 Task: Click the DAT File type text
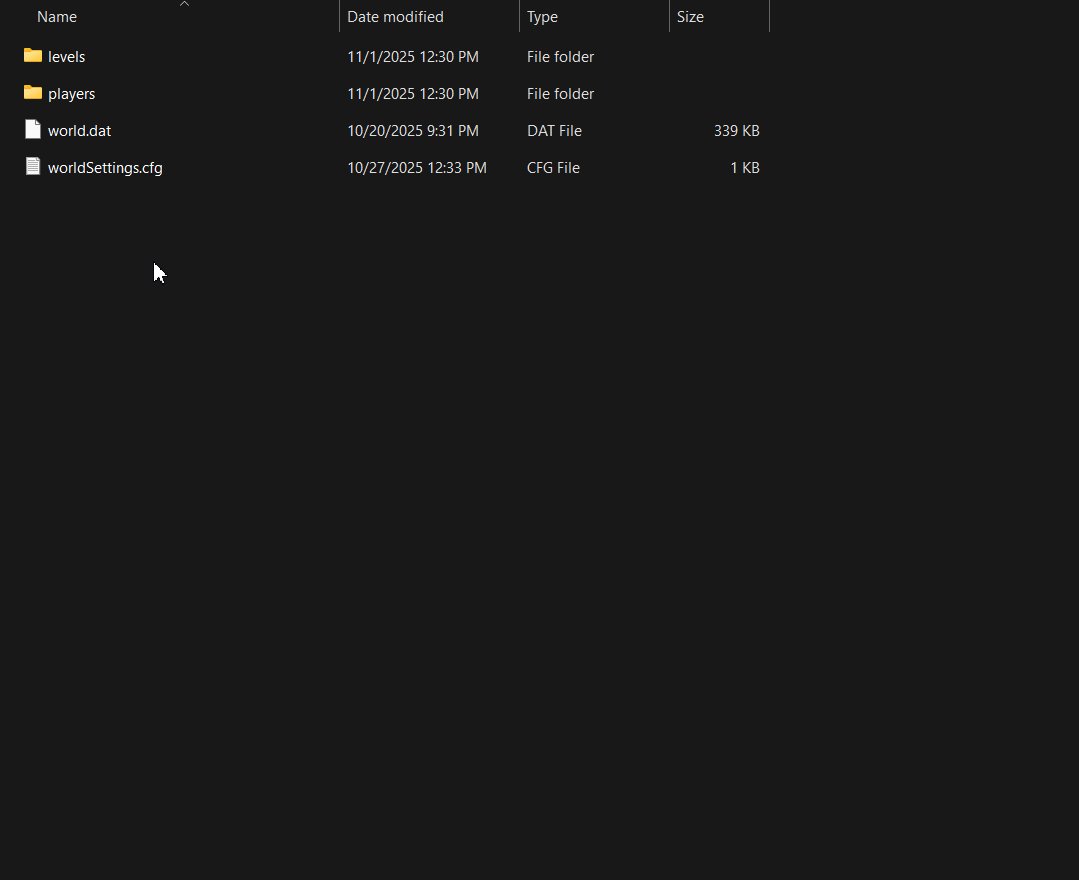[554, 131]
